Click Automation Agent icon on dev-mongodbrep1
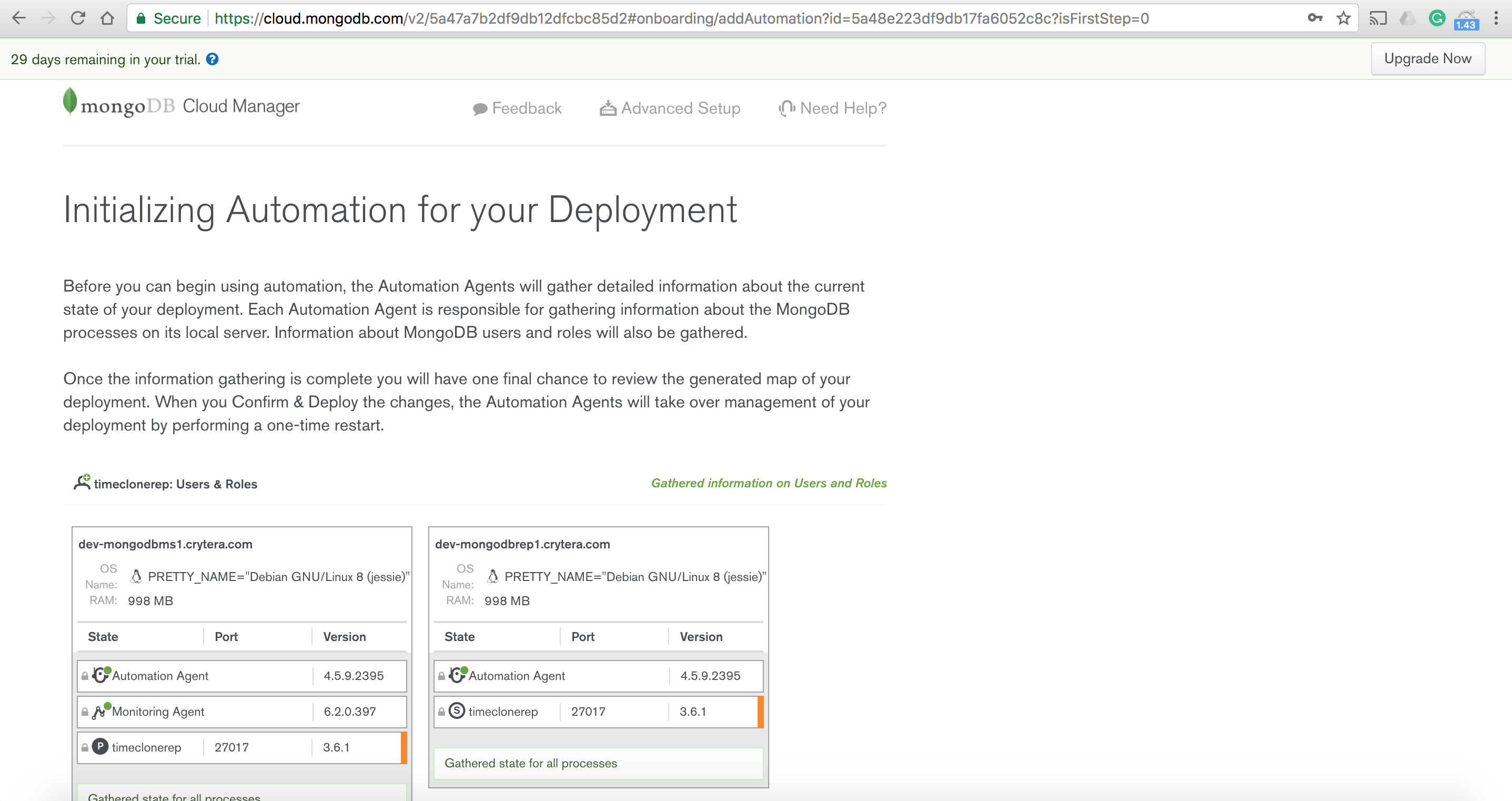 (457, 675)
